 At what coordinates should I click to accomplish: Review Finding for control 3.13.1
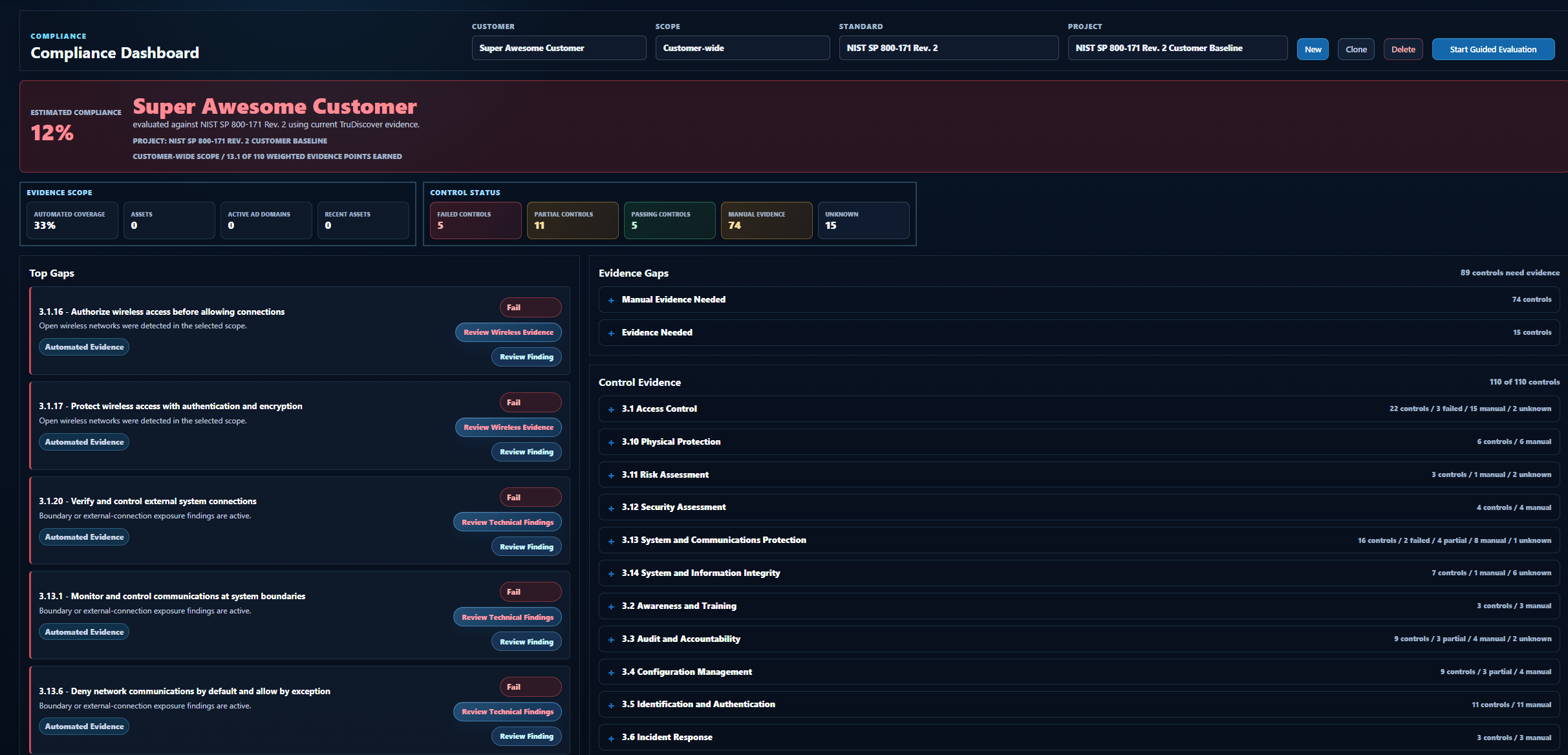click(x=526, y=642)
